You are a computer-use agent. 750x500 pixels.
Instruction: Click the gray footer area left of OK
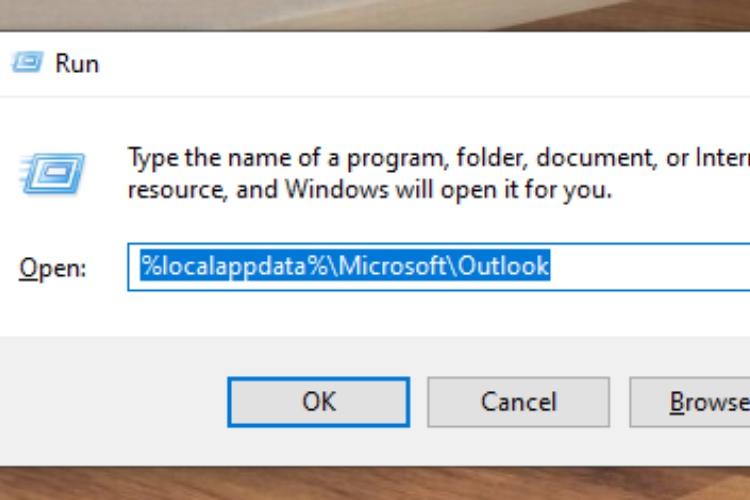click(x=114, y=402)
